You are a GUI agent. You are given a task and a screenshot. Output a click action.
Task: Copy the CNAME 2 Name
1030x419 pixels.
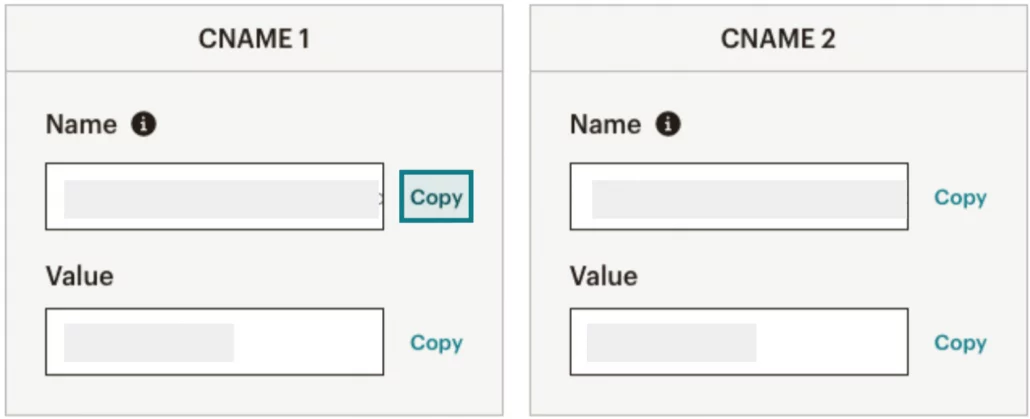click(960, 197)
